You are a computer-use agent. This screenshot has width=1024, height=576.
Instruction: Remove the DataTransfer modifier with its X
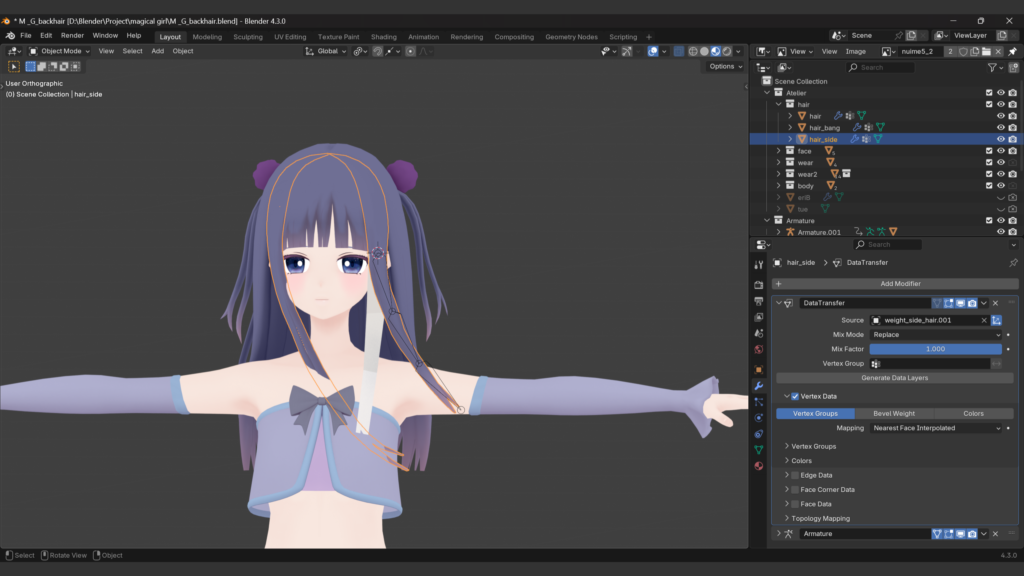tap(996, 303)
